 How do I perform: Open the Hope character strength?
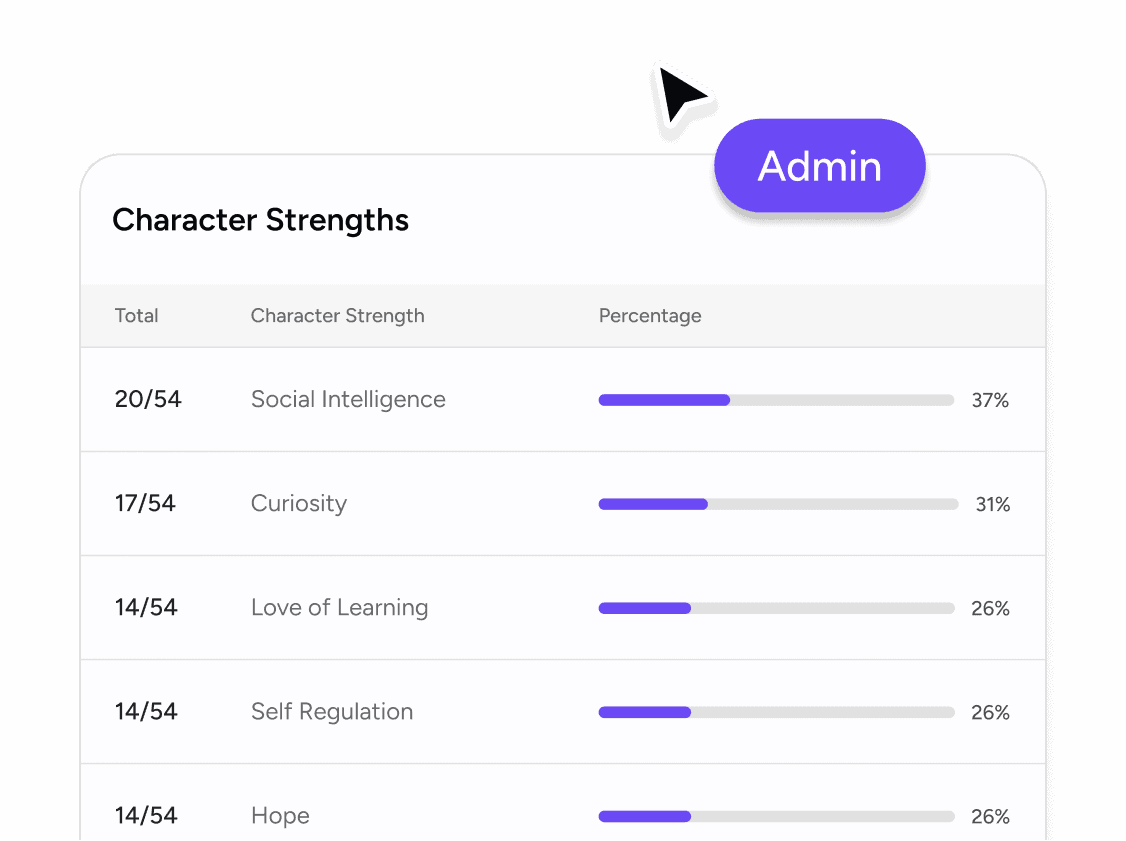pos(280,816)
